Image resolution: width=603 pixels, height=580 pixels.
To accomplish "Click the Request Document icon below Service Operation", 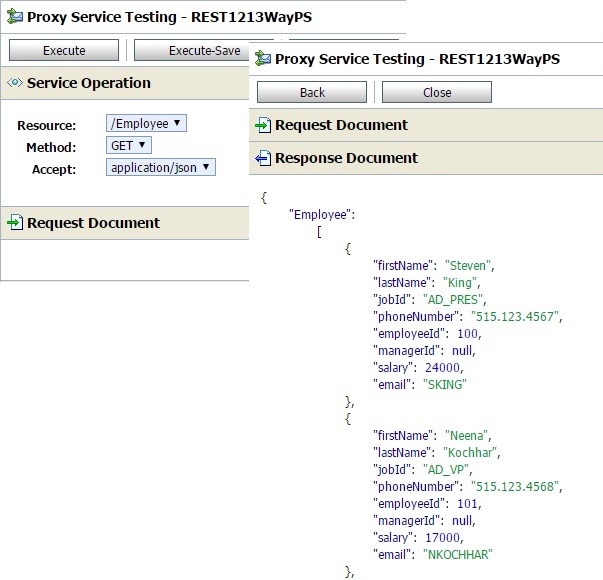I will point(14,223).
